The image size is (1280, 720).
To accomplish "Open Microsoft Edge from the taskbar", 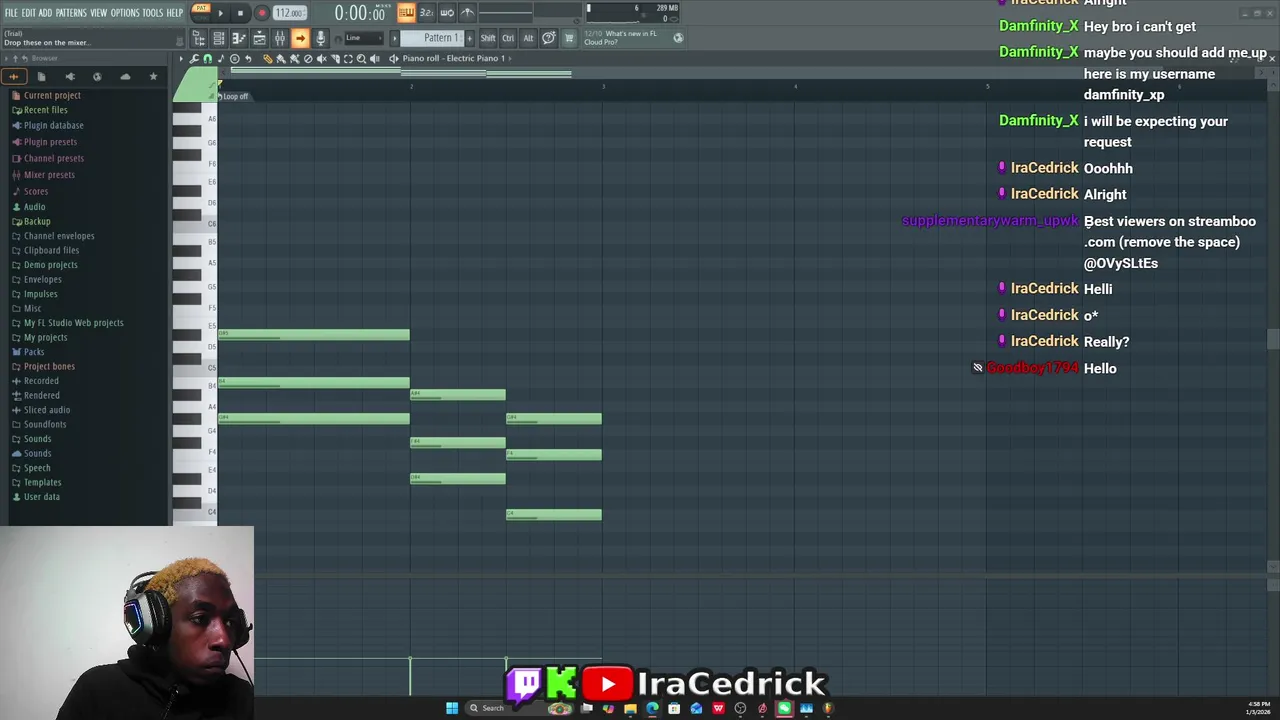I will click(x=652, y=708).
